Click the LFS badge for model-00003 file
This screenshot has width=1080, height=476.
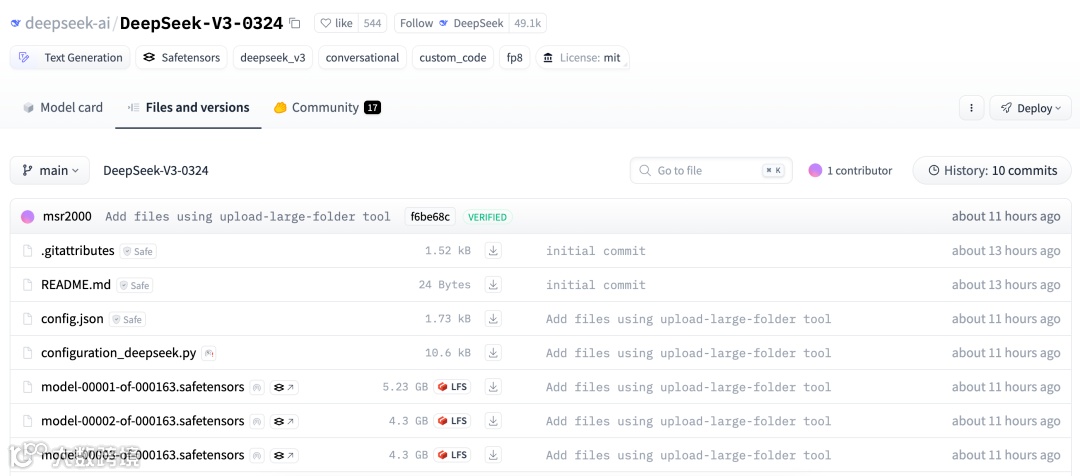(x=452, y=455)
